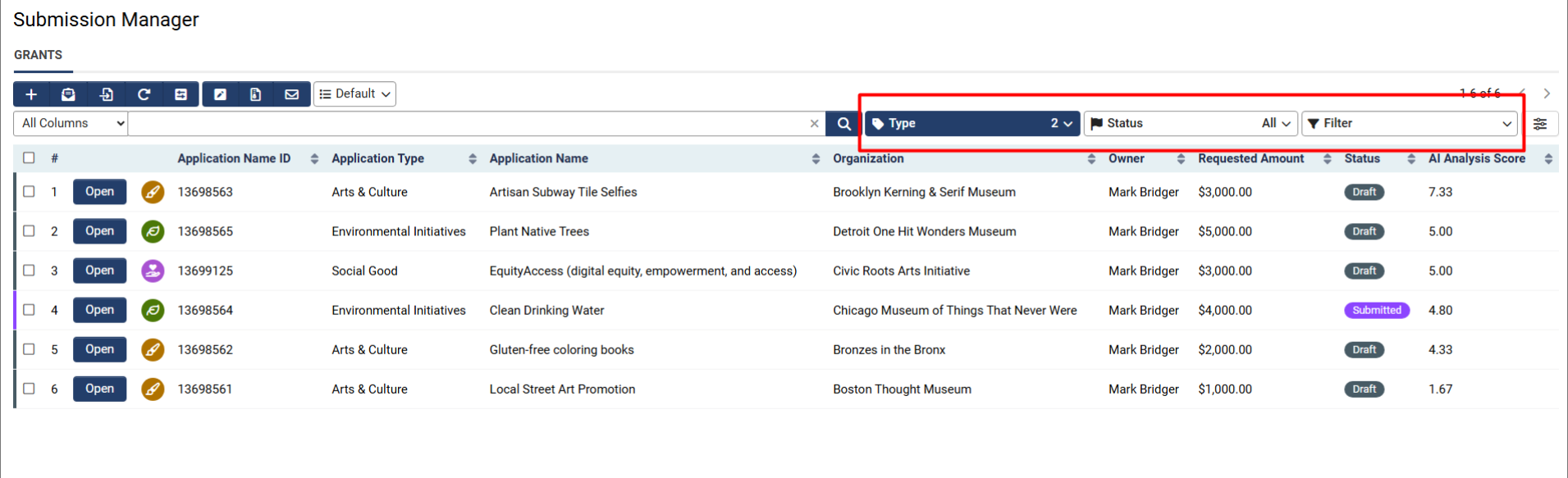Click 'Artisan Subway Tile Selfies' name
This screenshot has width=1568, height=478.
pyautogui.click(x=563, y=192)
